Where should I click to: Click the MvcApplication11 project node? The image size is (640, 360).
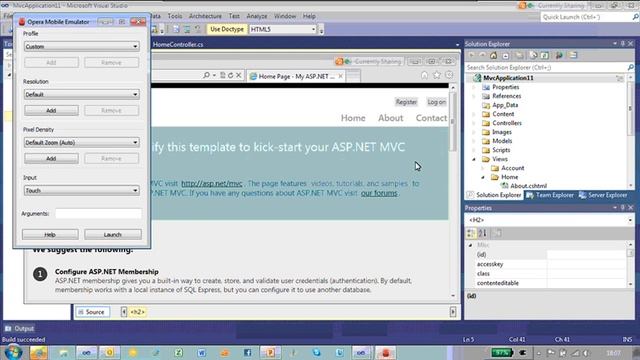point(508,78)
